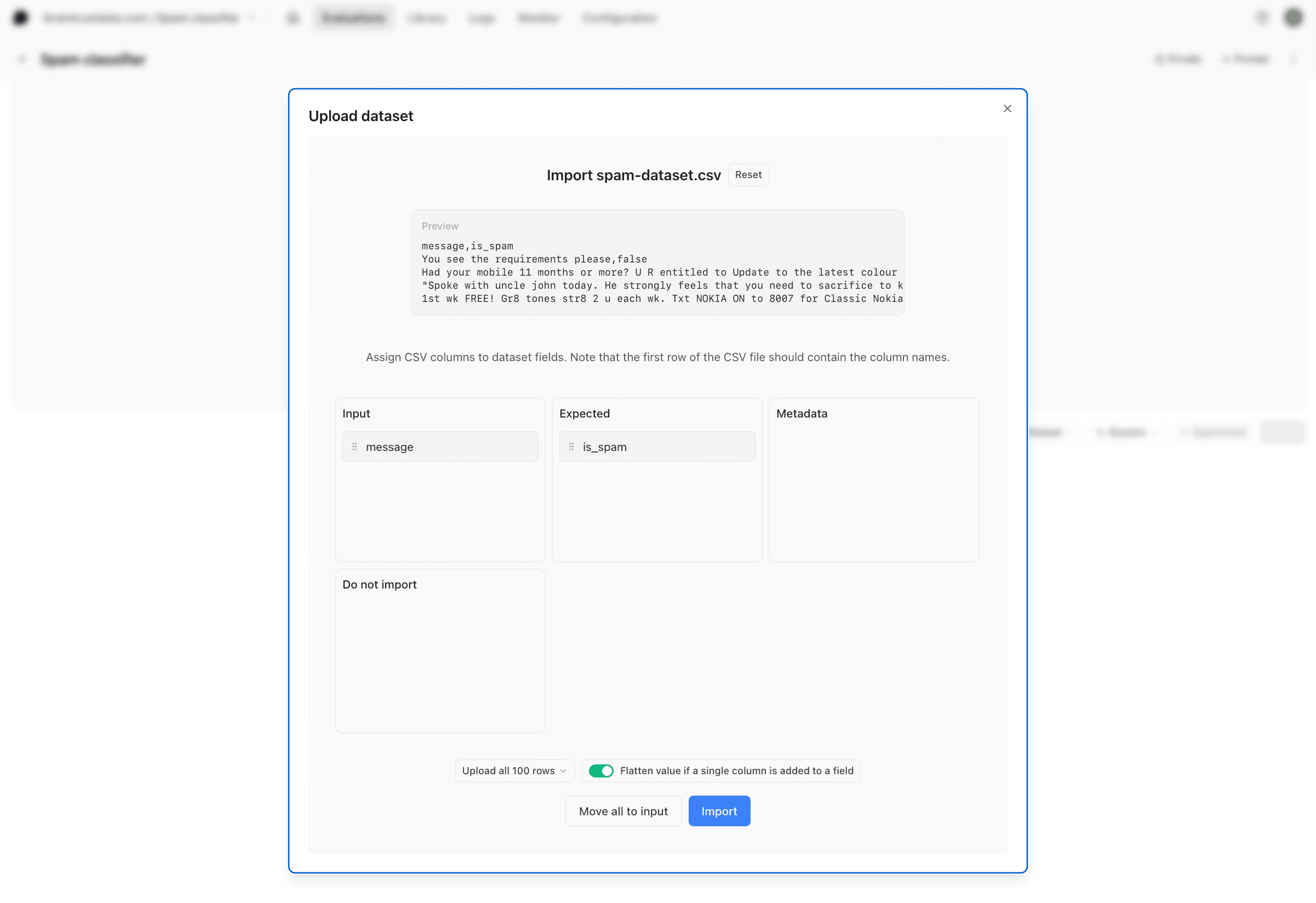Open the user avatar menu at top right
This screenshot has height=903, width=1316.
1293,18
